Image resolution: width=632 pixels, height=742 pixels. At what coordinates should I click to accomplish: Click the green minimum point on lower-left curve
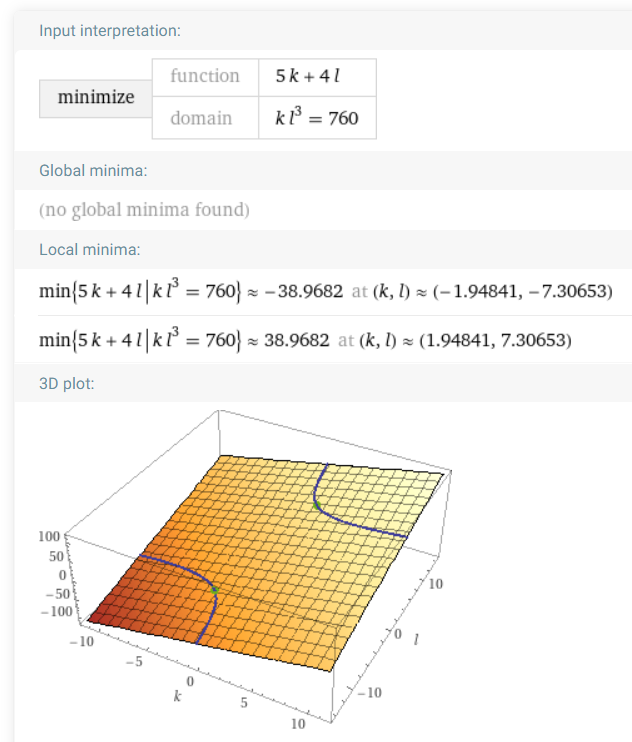(x=214, y=591)
